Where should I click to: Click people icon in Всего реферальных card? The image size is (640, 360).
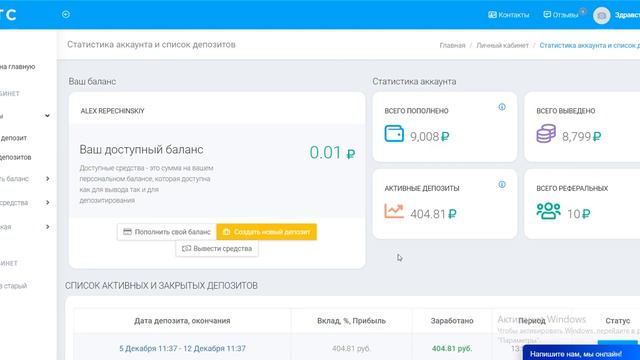click(549, 211)
